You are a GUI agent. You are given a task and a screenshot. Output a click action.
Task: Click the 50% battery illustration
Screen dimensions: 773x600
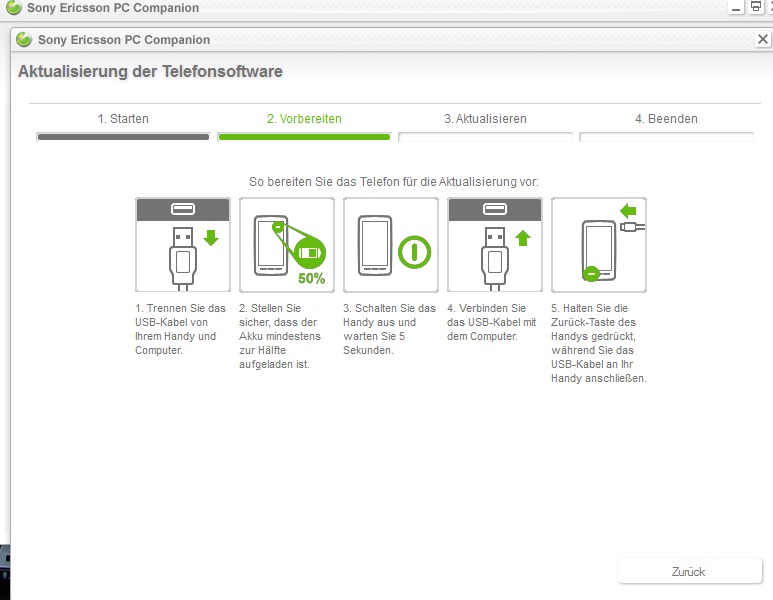click(287, 245)
